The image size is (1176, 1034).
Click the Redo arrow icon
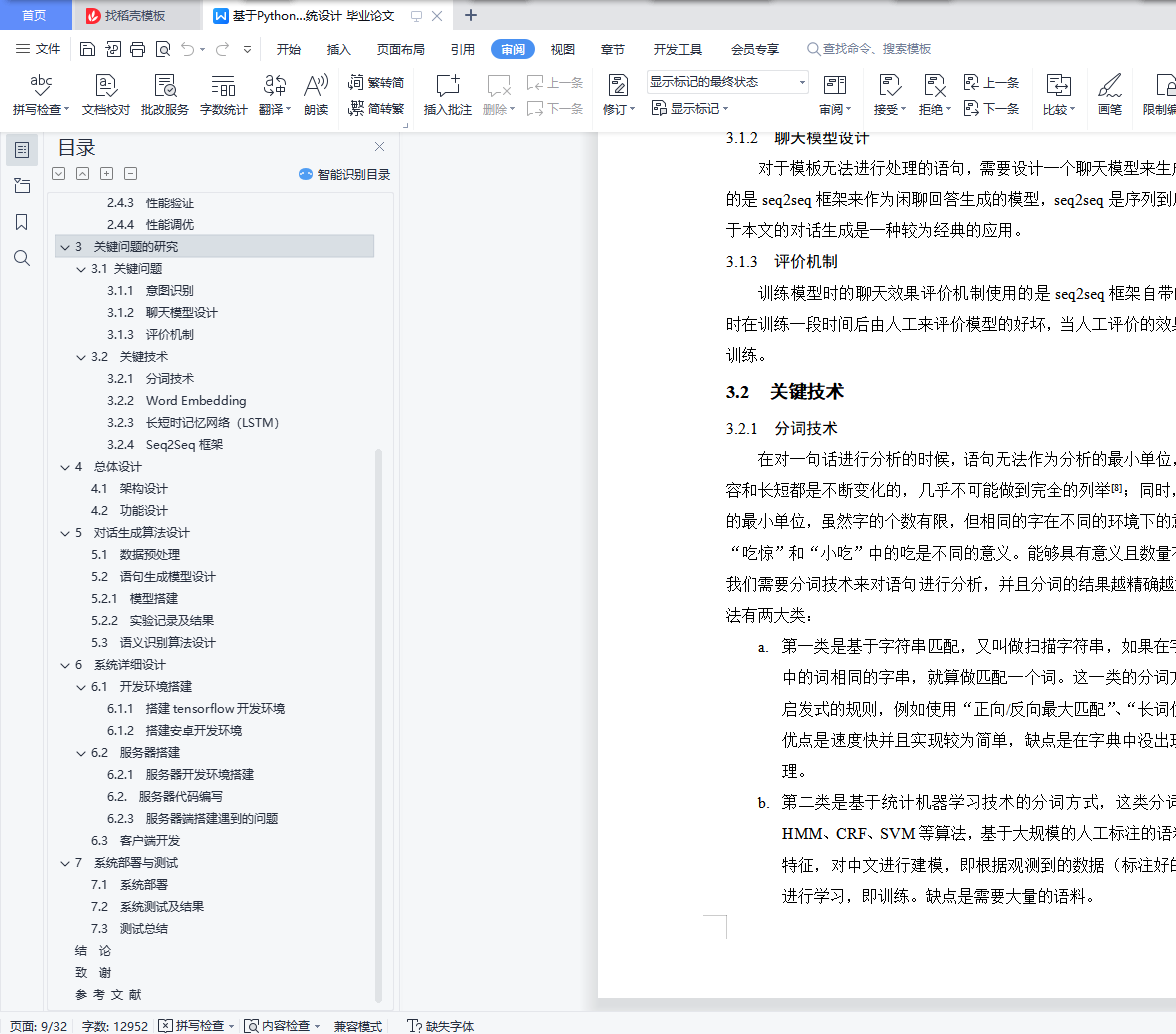click(222, 49)
